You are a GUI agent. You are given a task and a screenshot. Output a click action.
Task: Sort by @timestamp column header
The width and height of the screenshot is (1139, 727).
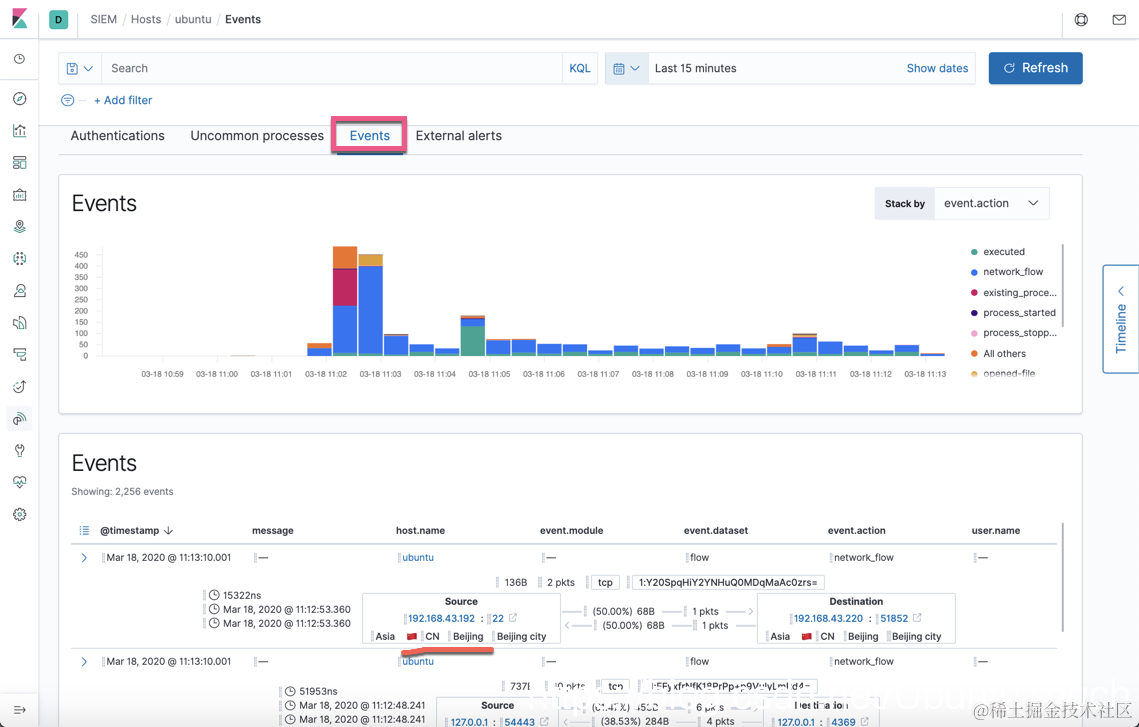point(137,530)
